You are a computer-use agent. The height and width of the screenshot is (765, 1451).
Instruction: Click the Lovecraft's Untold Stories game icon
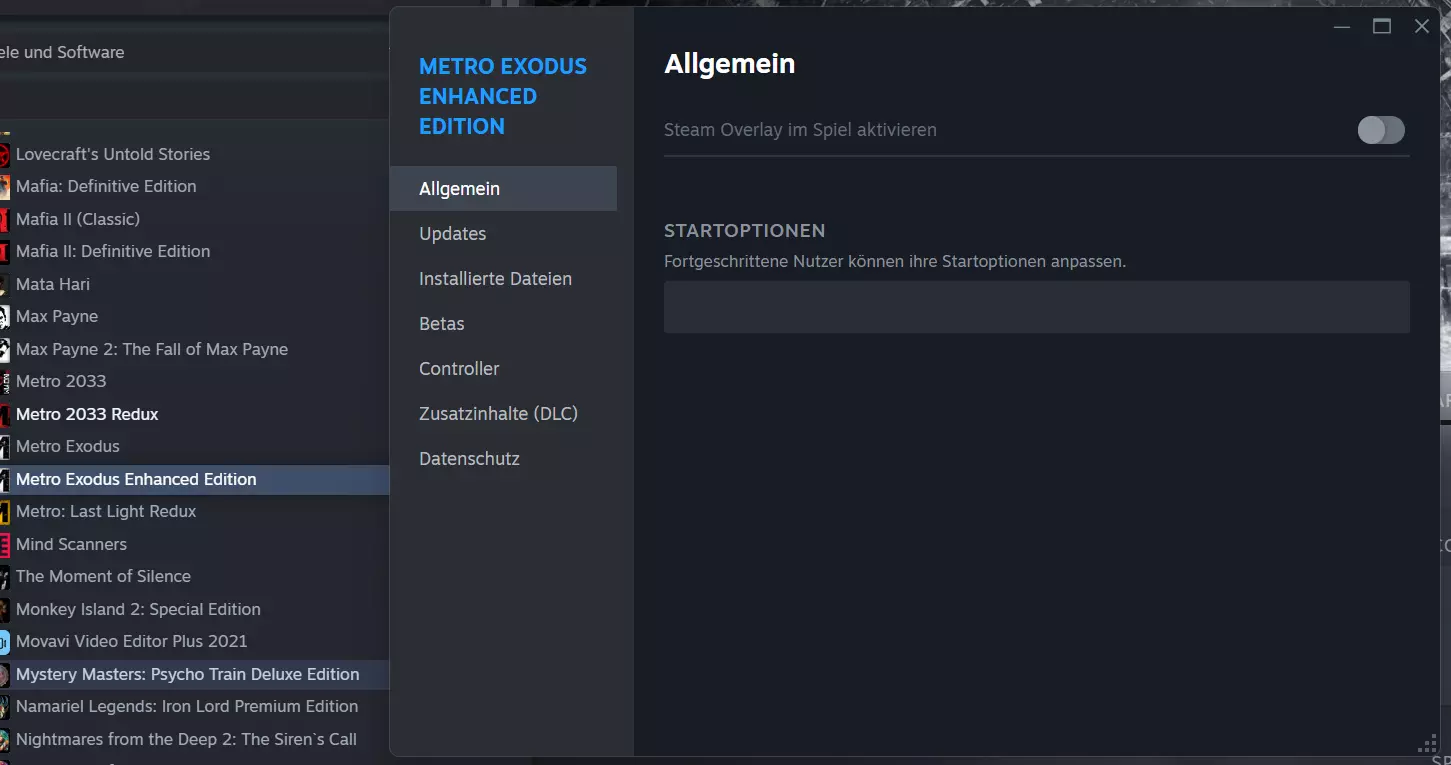(4, 154)
